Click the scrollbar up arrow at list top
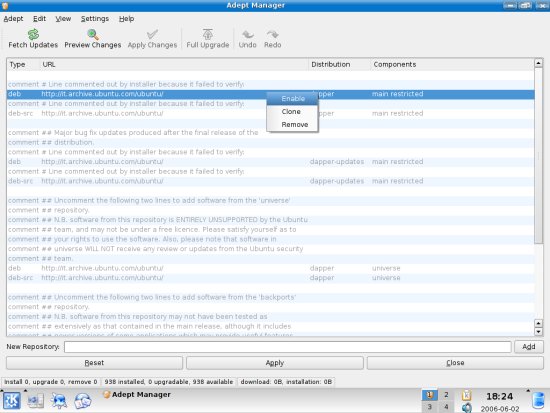This screenshot has height=413, width=550. coord(538,64)
